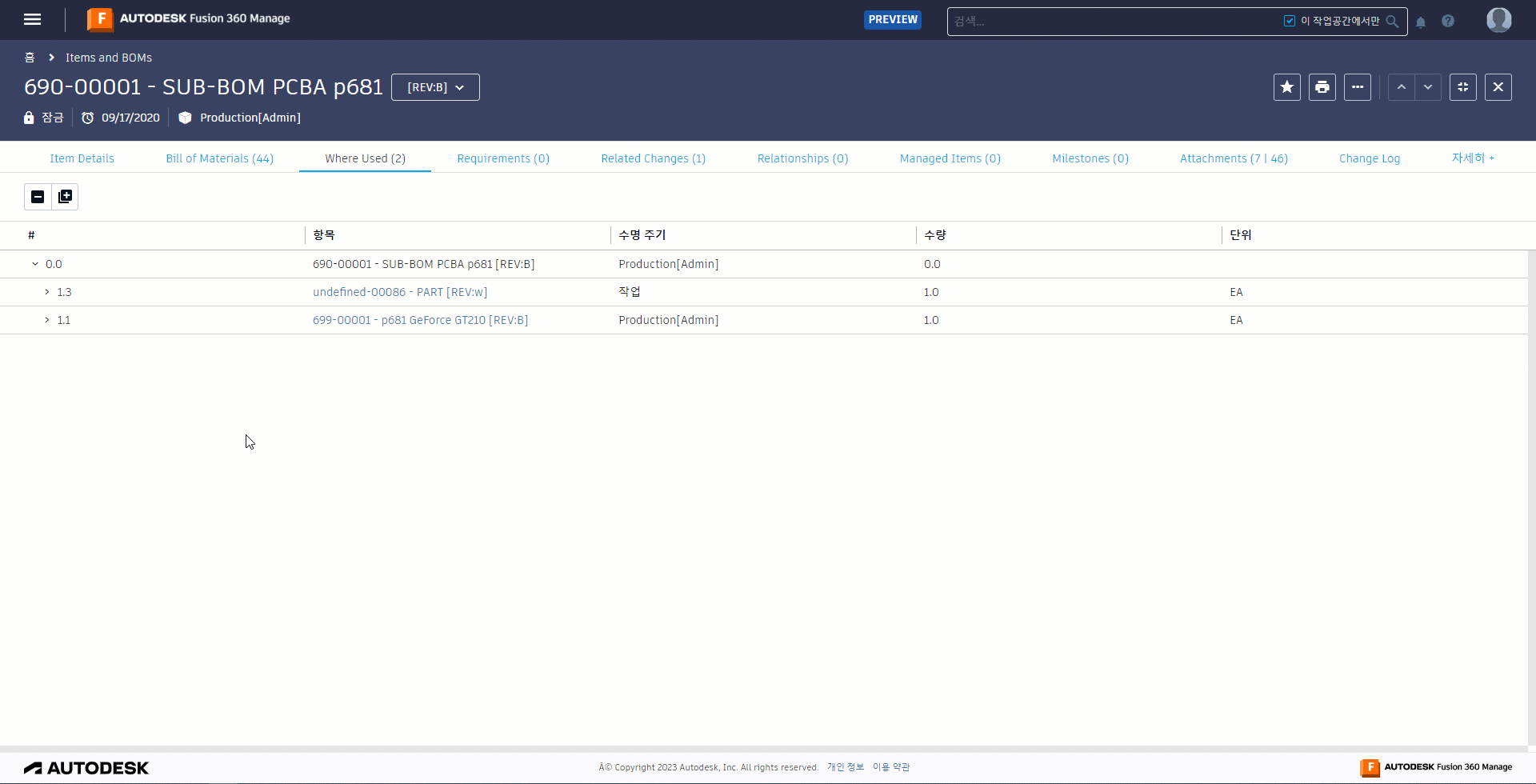Open the hamburger navigation menu

32,19
